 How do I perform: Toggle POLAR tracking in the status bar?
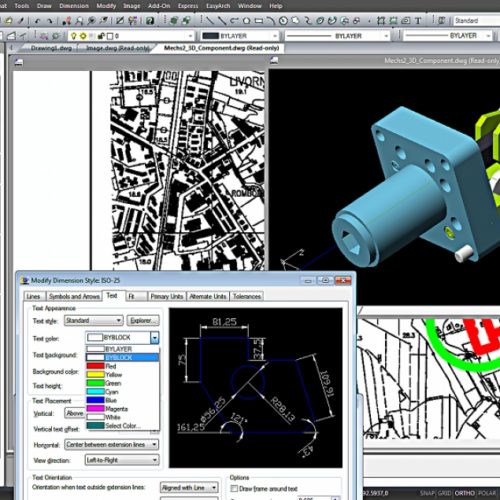click(x=487, y=493)
